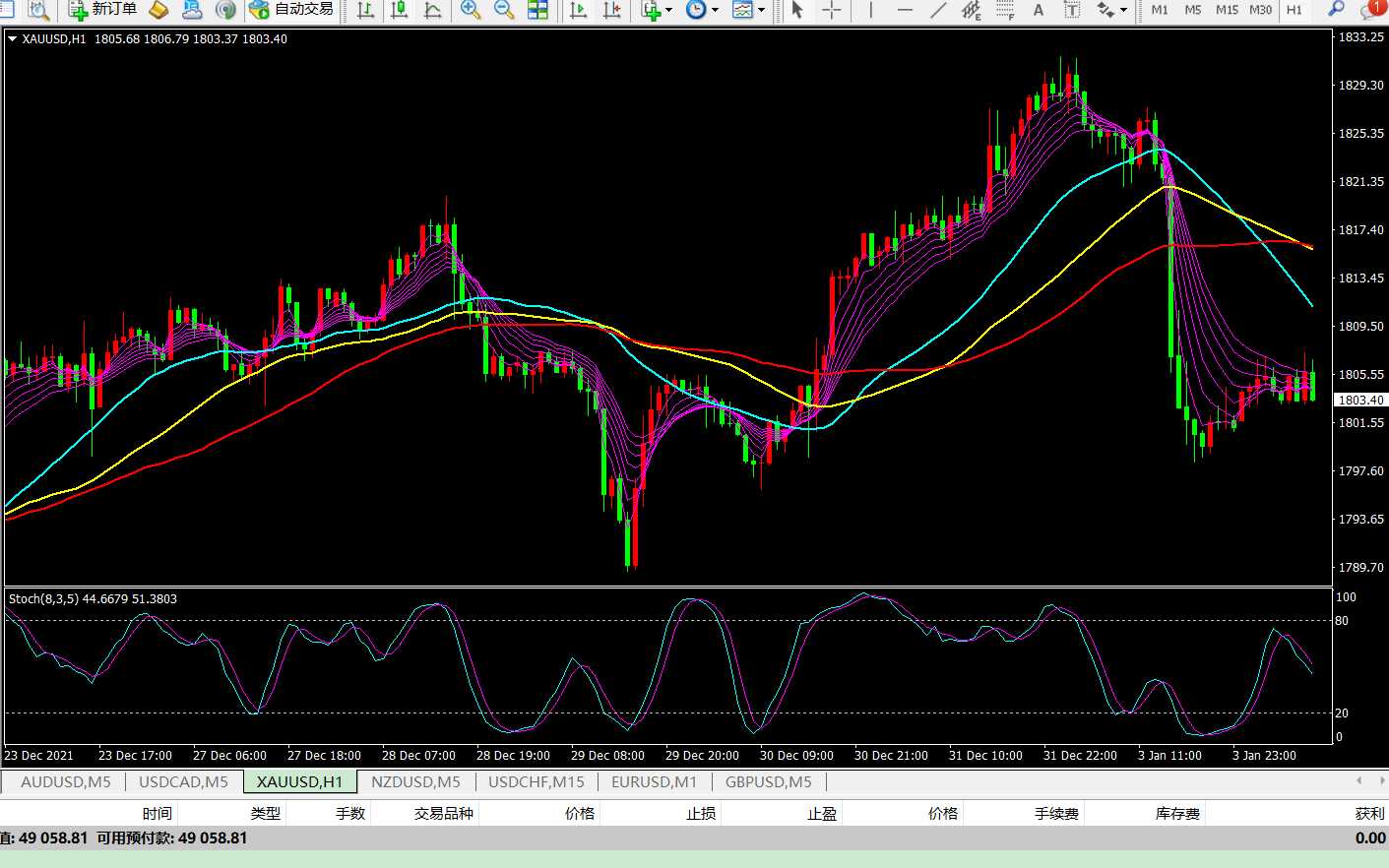Toggle chart shift icon
Image resolution: width=1389 pixels, height=868 pixels.
coord(611,10)
